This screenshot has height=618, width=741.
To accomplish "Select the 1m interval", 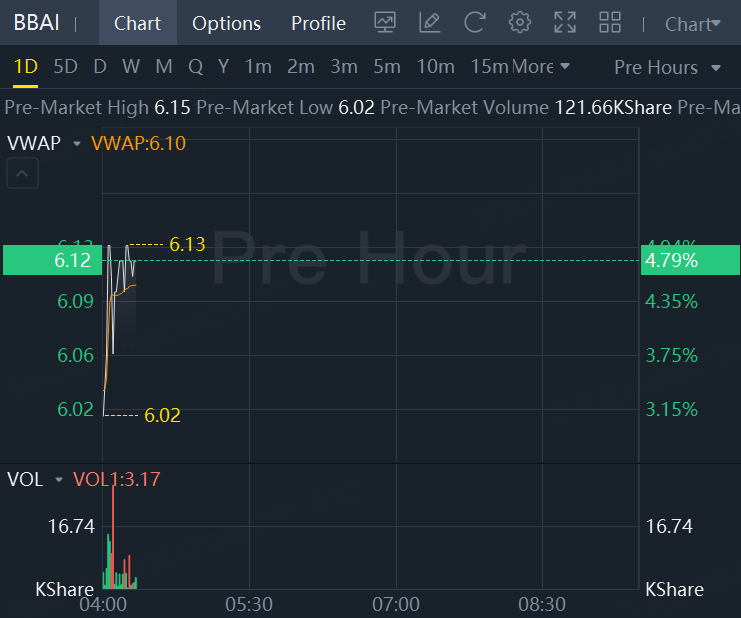I will point(258,67).
